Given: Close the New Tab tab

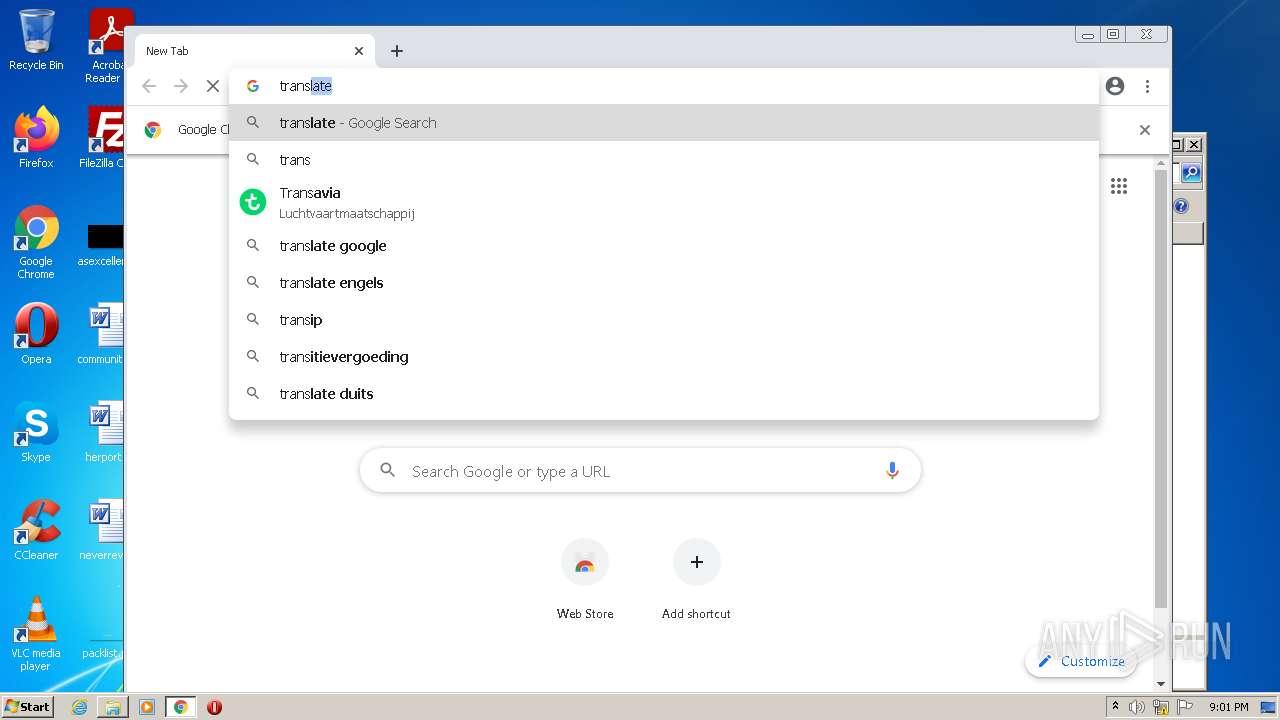Looking at the screenshot, I should tap(359, 51).
